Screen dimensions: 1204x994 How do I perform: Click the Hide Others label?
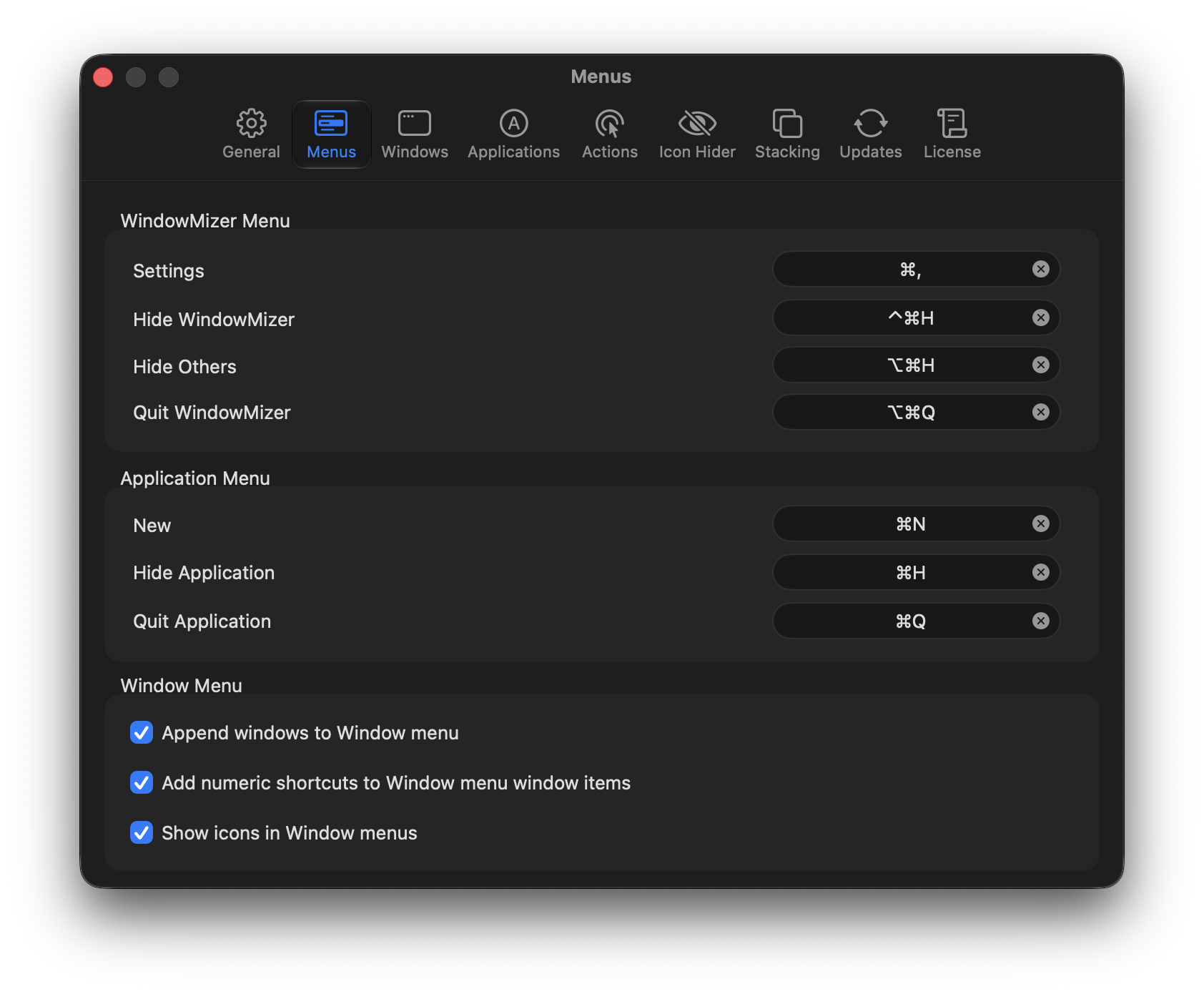184,367
